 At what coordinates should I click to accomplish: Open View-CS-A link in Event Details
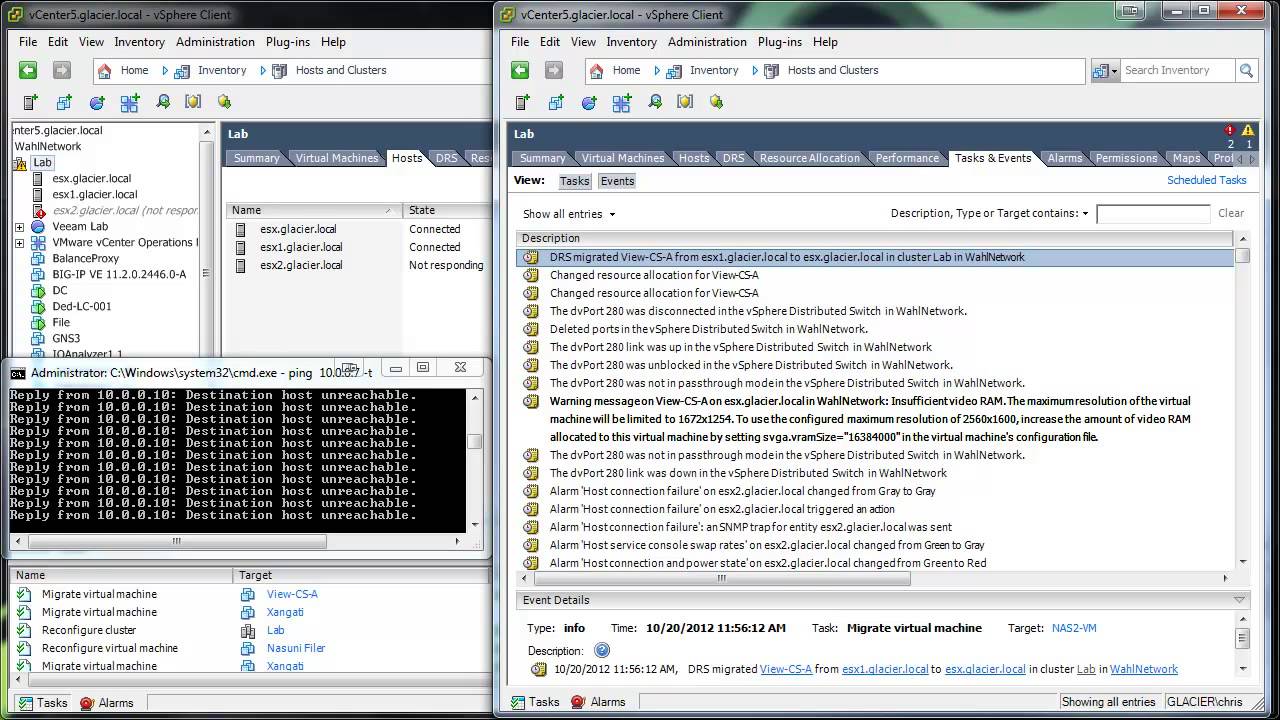click(786, 669)
